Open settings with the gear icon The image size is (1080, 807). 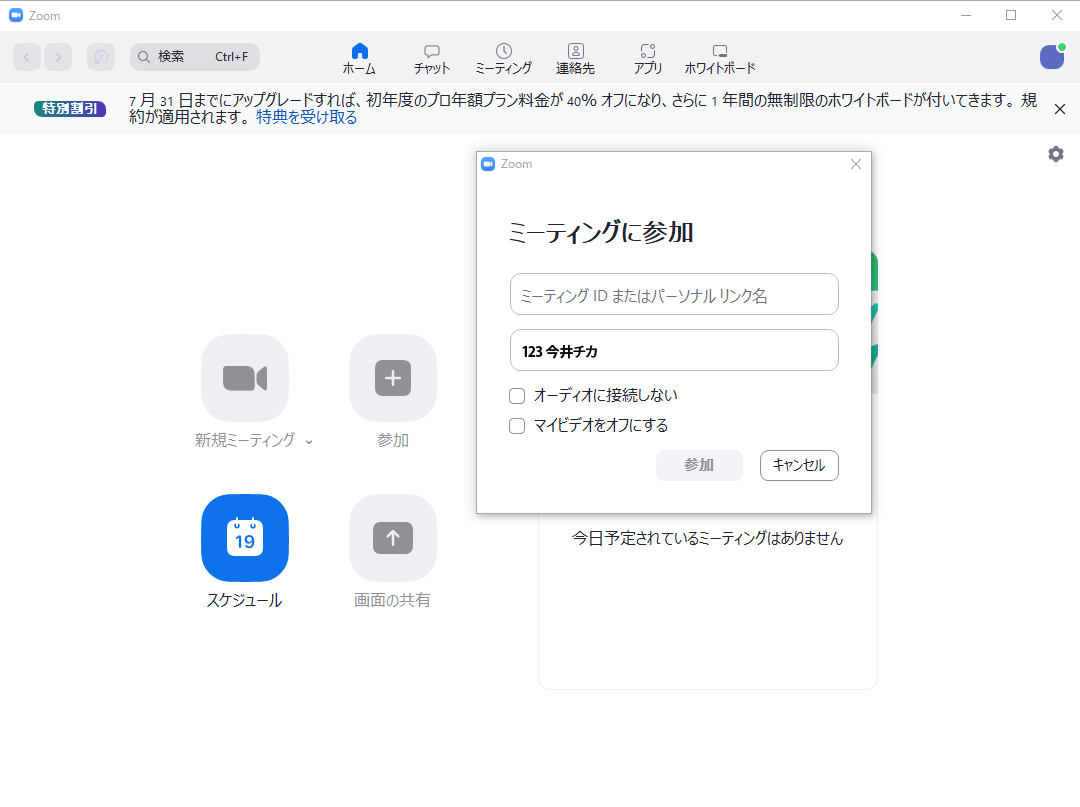coord(1055,154)
